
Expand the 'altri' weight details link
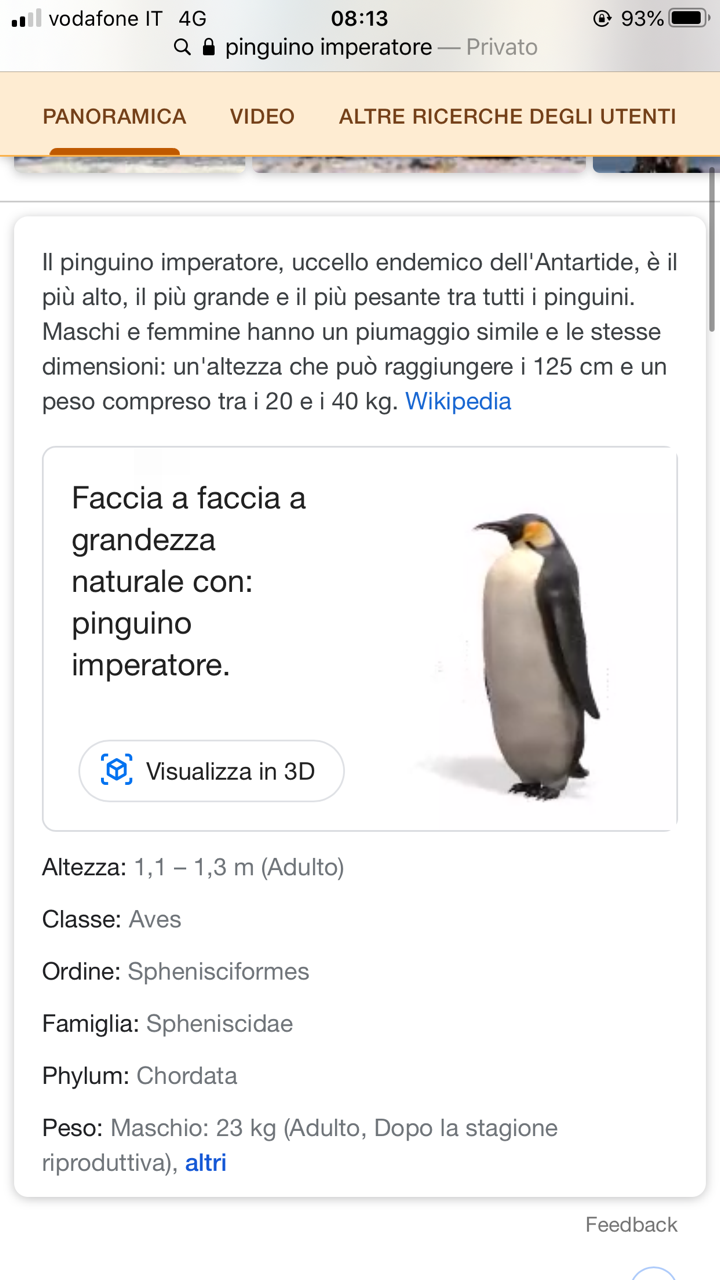pyautogui.click(x=206, y=1163)
